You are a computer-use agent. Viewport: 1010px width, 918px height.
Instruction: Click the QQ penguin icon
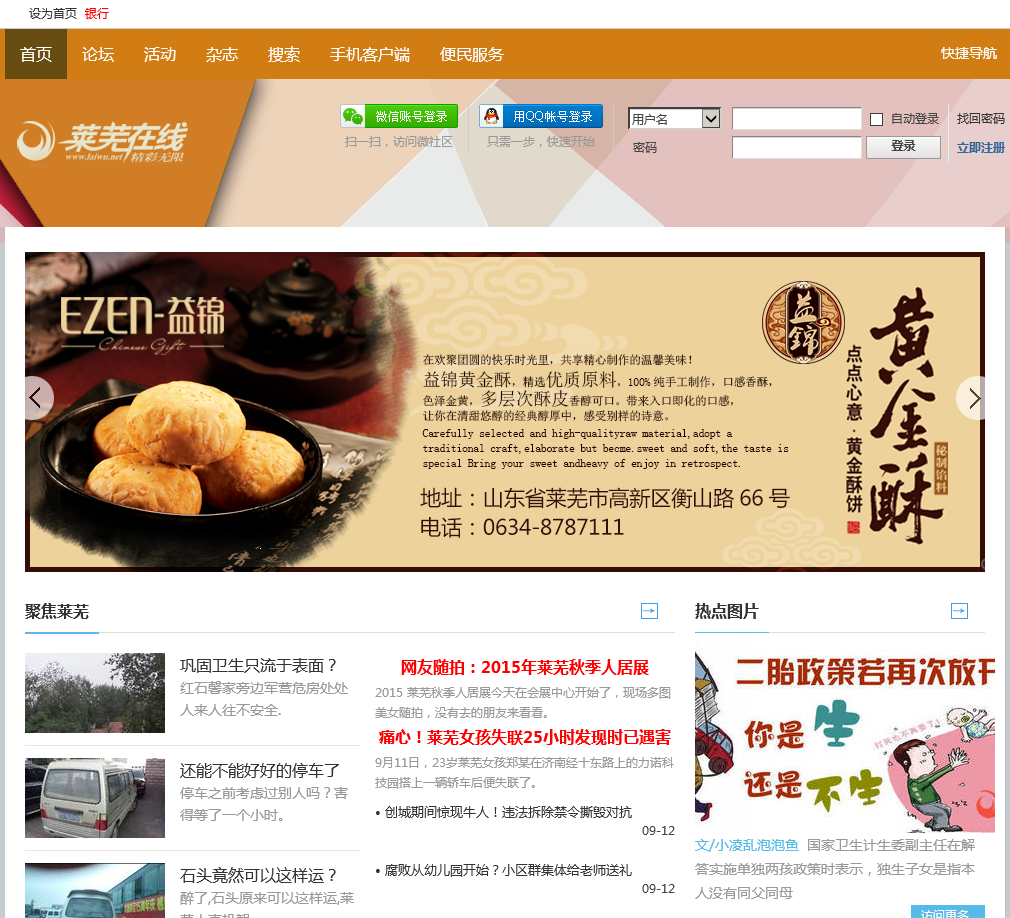(491, 116)
